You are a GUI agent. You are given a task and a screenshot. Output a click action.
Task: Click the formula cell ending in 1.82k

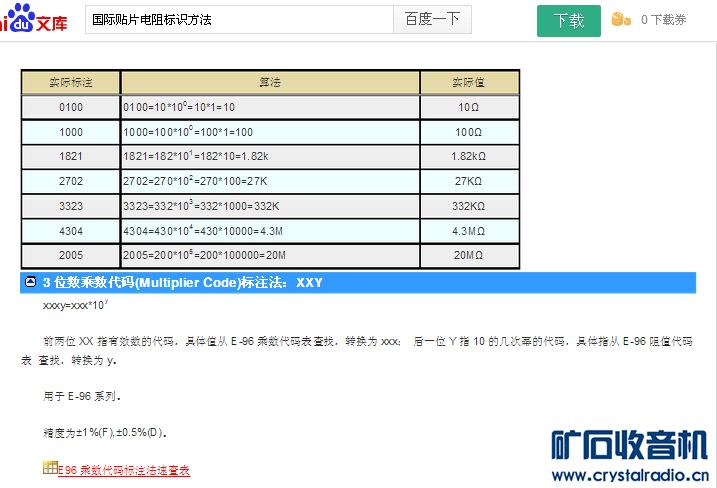[270, 156]
